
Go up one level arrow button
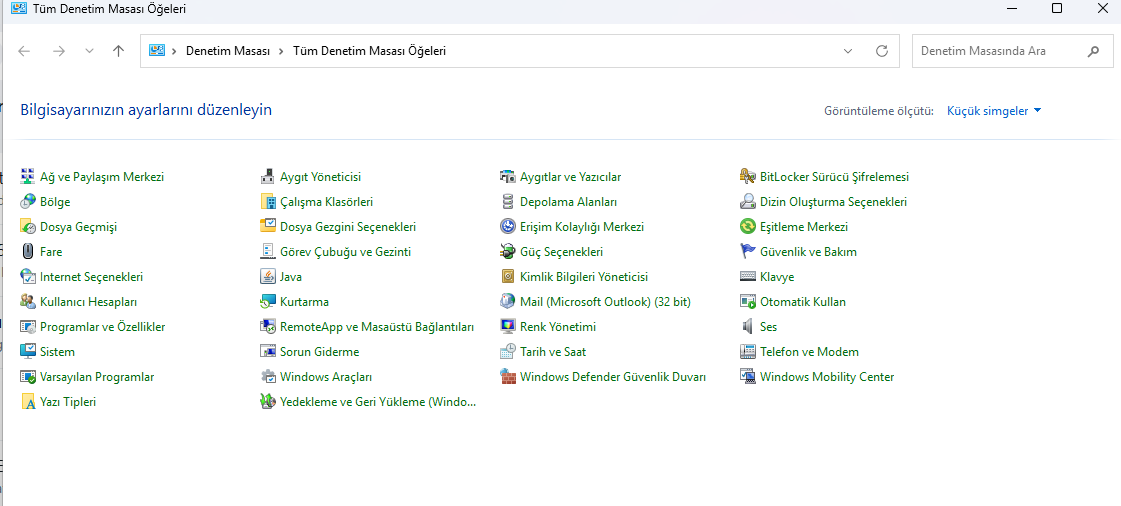[x=119, y=51]
